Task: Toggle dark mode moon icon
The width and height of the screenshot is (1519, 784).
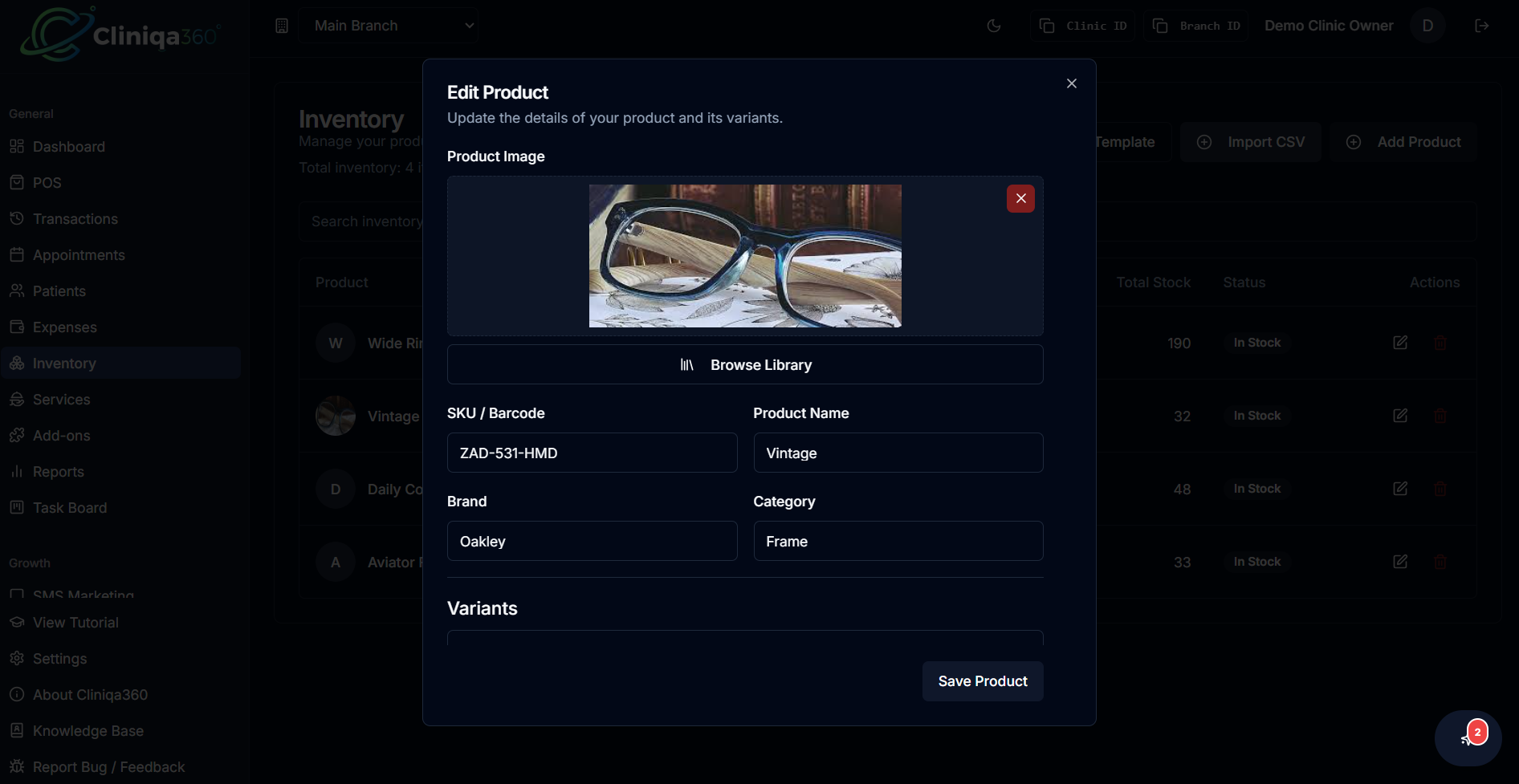Action: (x=994, y=26)
